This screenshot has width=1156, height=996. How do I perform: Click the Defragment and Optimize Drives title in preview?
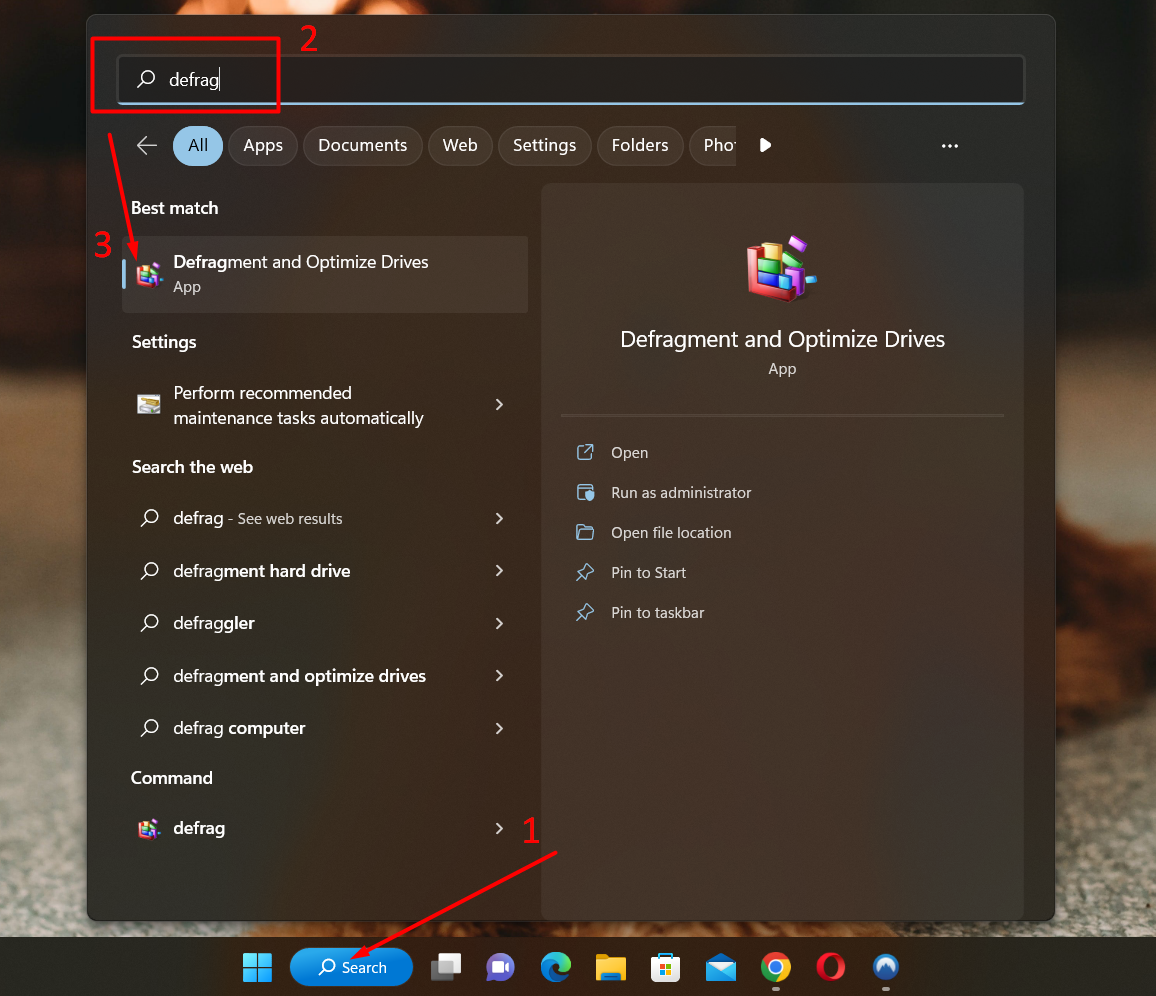click(782, 339)
